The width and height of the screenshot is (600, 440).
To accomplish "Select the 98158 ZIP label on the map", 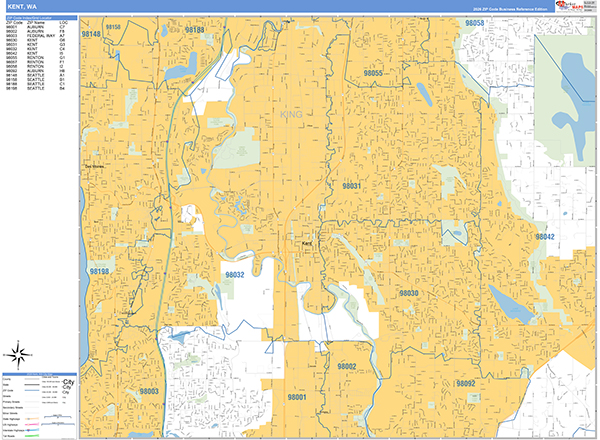I will (x=113, y=27).
